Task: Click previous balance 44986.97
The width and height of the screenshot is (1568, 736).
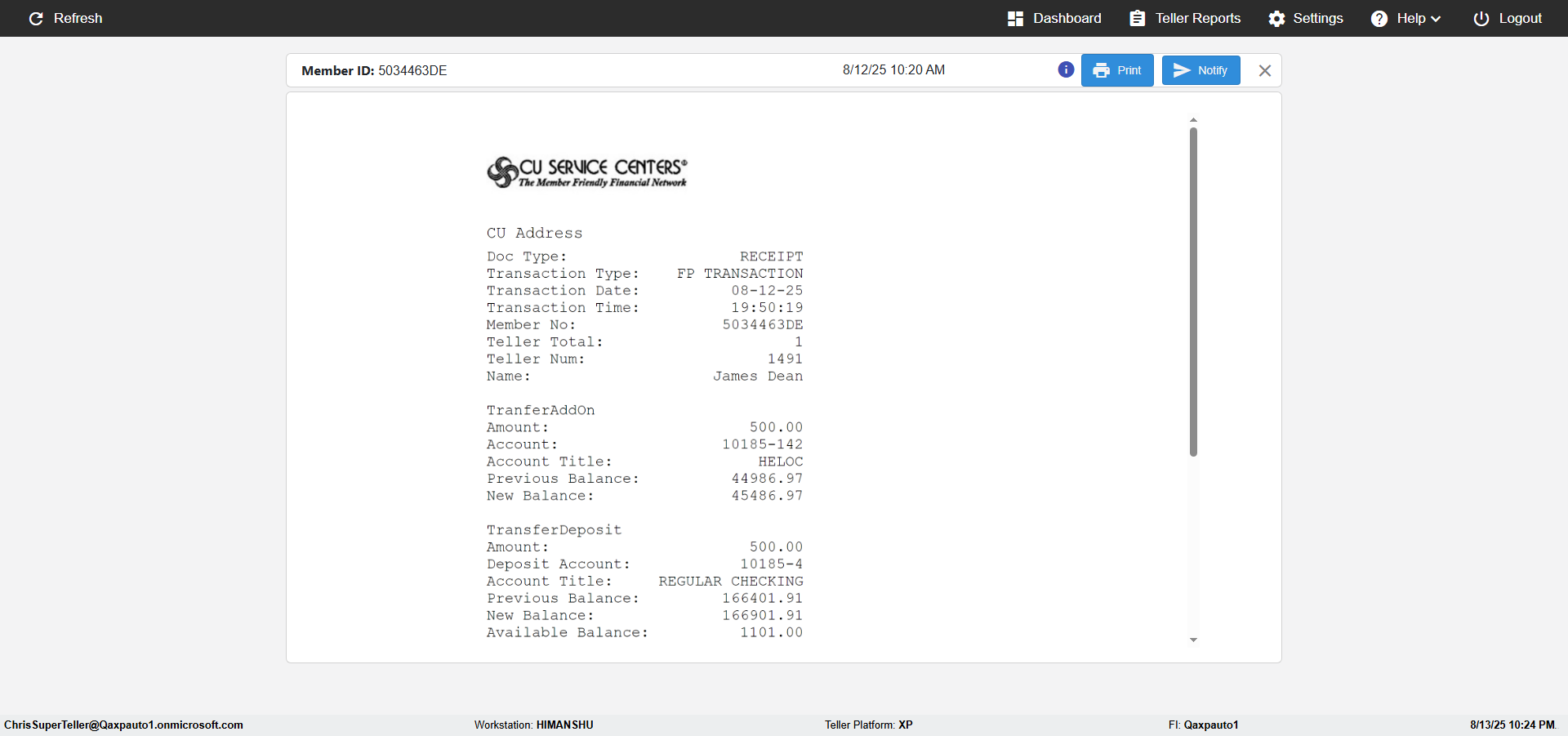Action: click(x=767, y=479)
